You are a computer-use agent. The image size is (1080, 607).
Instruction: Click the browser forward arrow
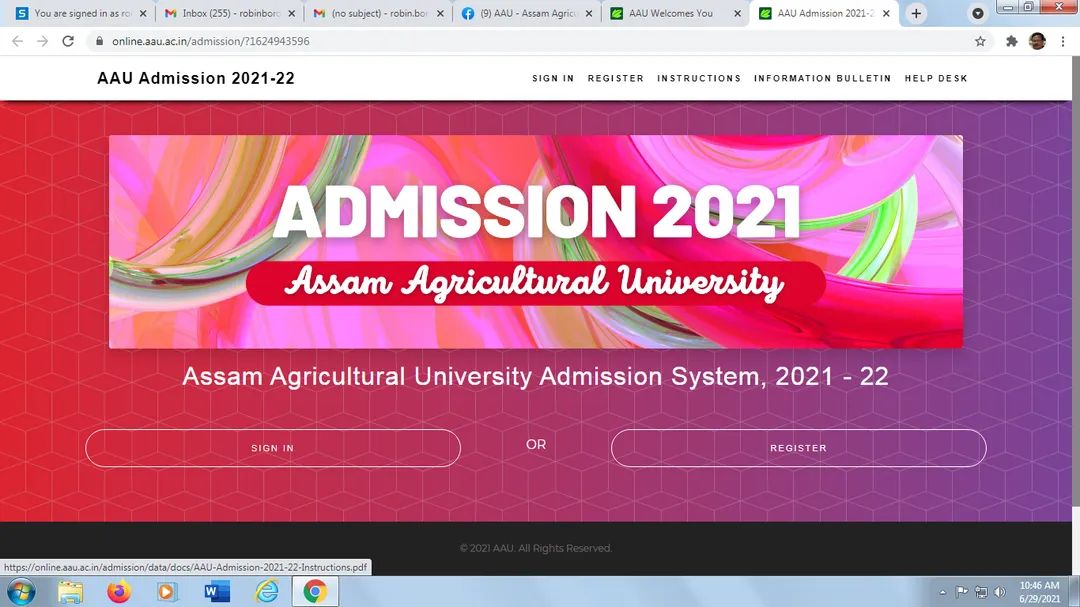click(43, 41)
